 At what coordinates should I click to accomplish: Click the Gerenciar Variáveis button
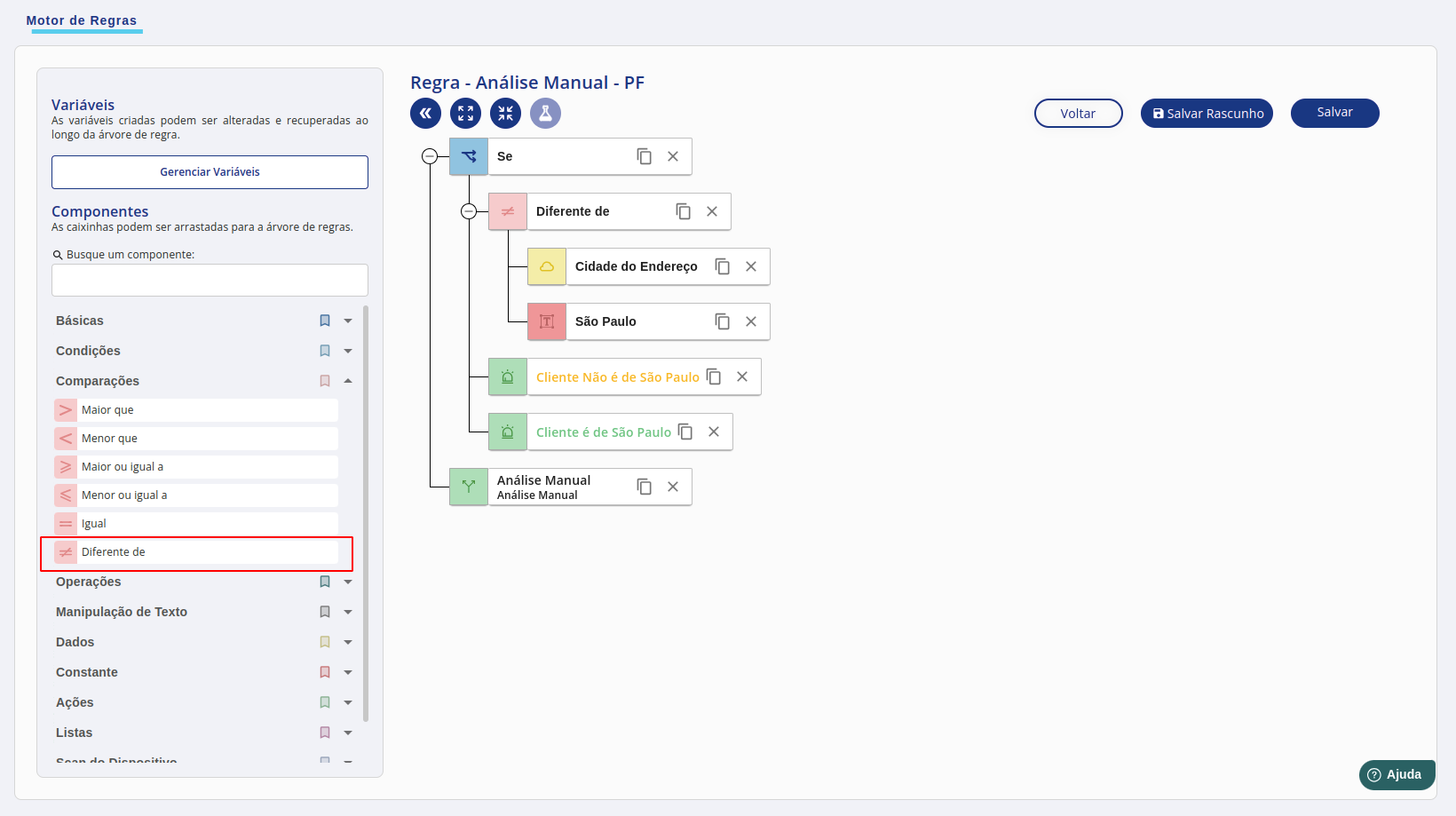click(210, 172)
